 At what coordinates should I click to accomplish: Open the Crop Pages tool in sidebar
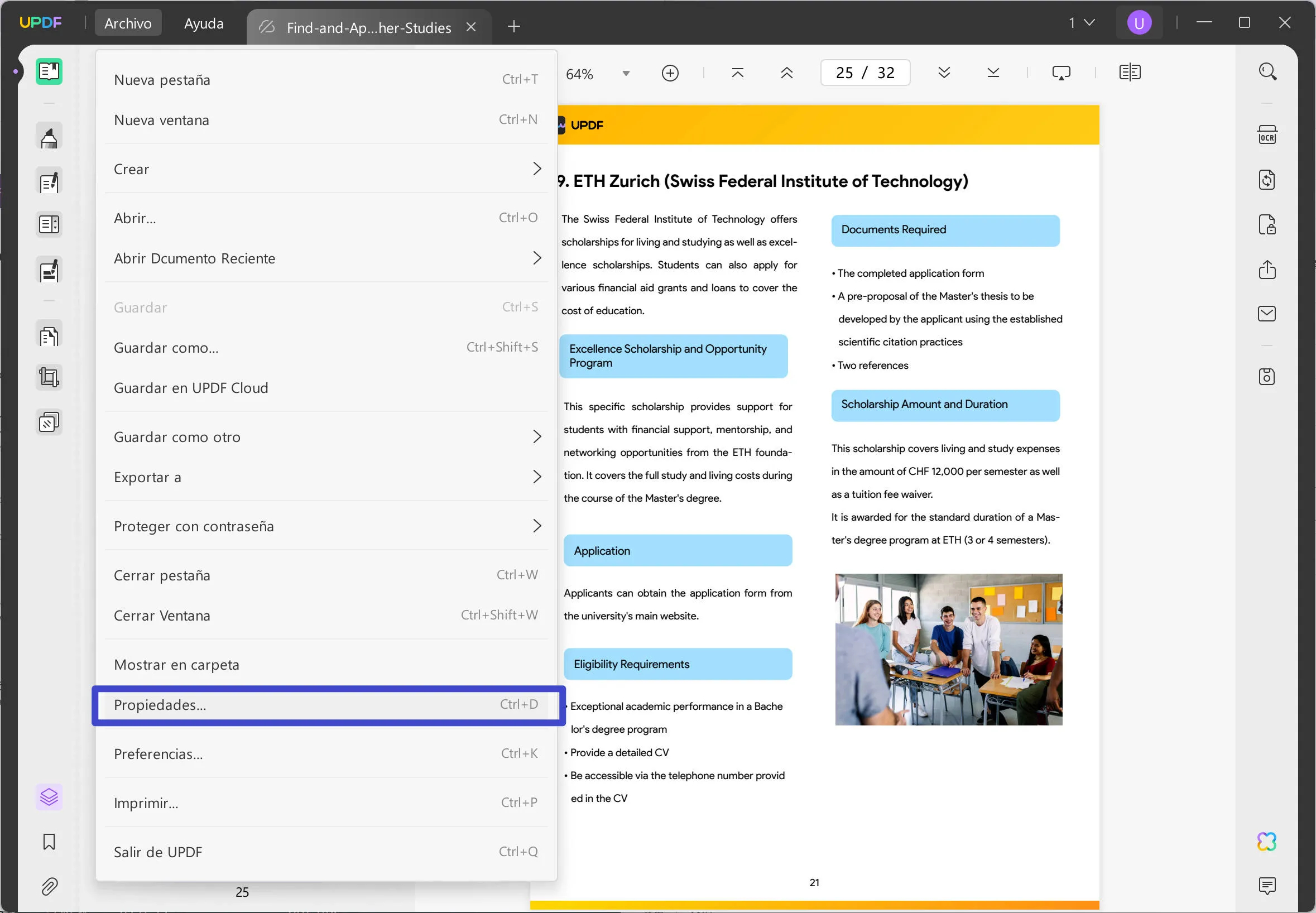click(49, 378)
